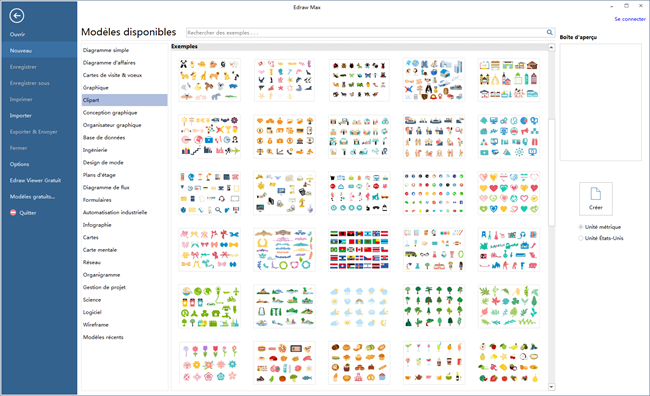Open the drinks and cocktails clipart thumbnail
Screen dimensions: 650x396
click(x=434, y=363)
